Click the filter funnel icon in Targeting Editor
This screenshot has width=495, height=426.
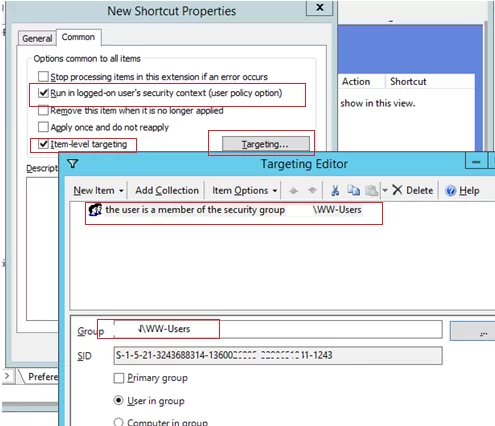coord(73,163)
